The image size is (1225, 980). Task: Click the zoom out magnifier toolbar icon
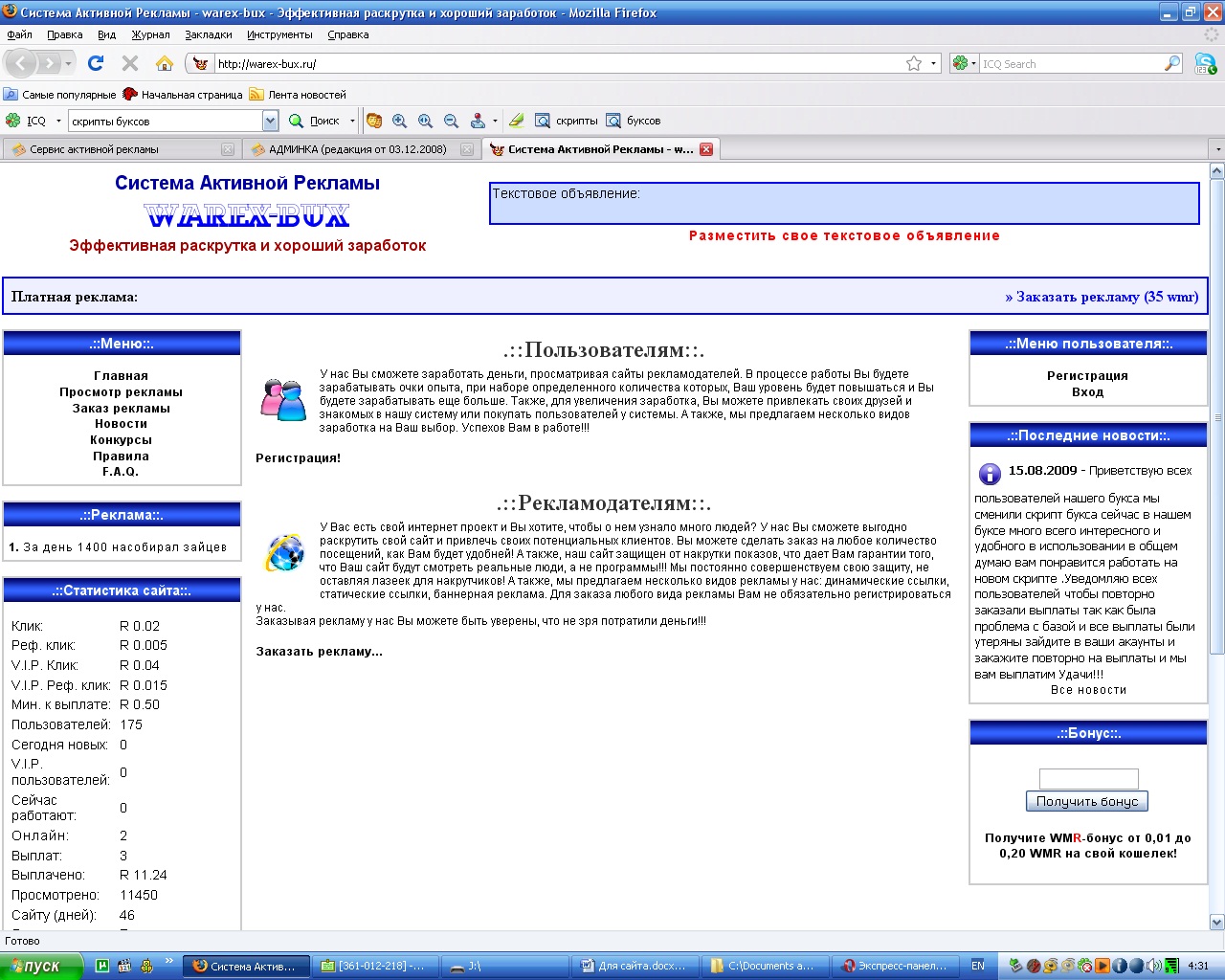pyautogui.click(x=452, y=121)
